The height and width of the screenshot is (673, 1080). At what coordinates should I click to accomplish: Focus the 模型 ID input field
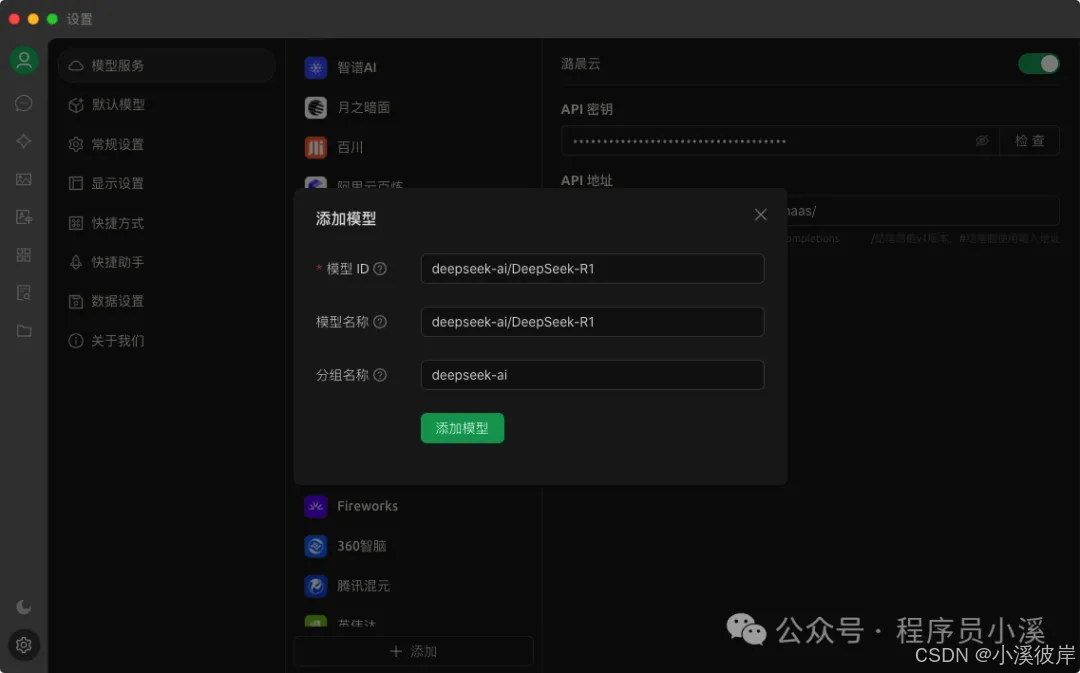point(592,269)
